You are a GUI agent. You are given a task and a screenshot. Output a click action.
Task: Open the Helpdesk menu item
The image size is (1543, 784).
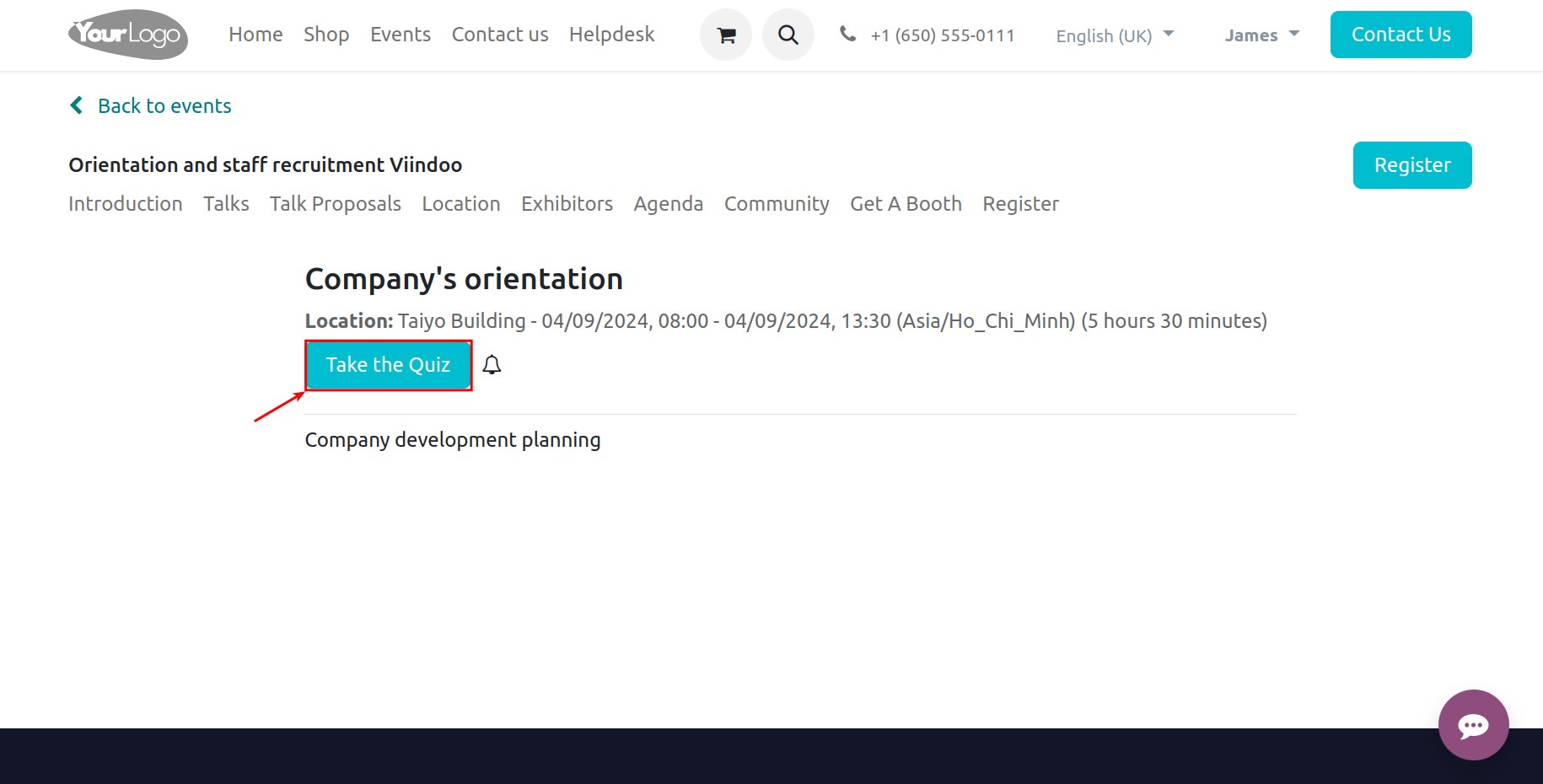pos(611,35)
